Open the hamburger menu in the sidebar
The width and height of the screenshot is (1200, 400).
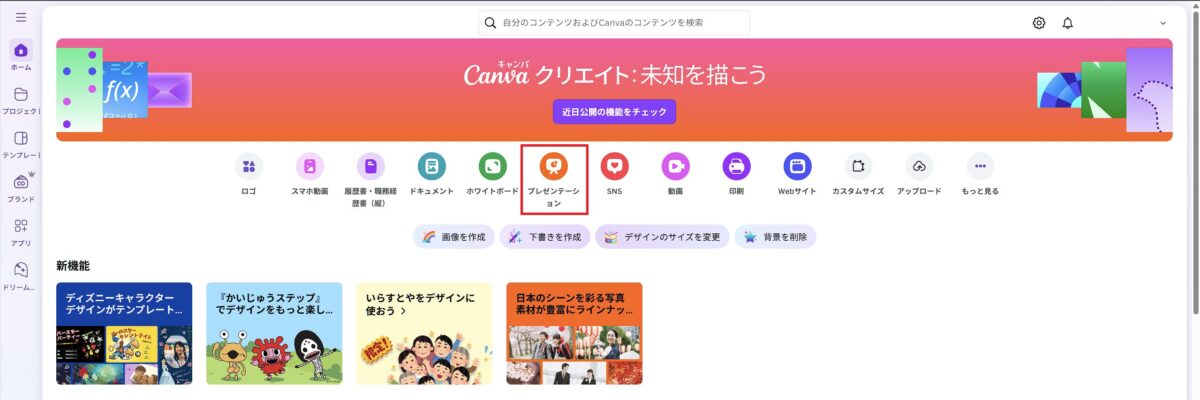tap(21, 18)
